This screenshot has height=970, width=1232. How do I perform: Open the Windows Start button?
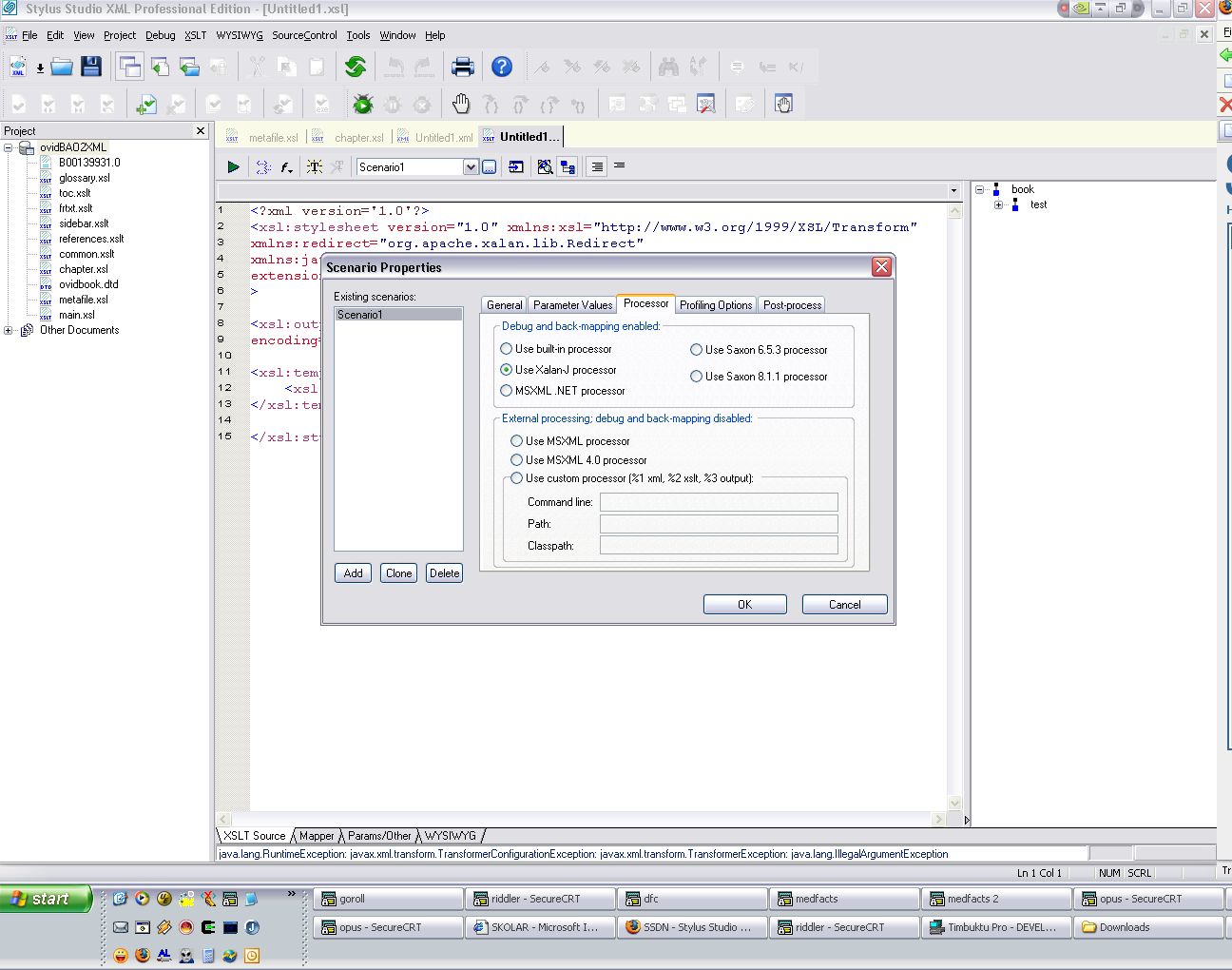tap(46, 899)
